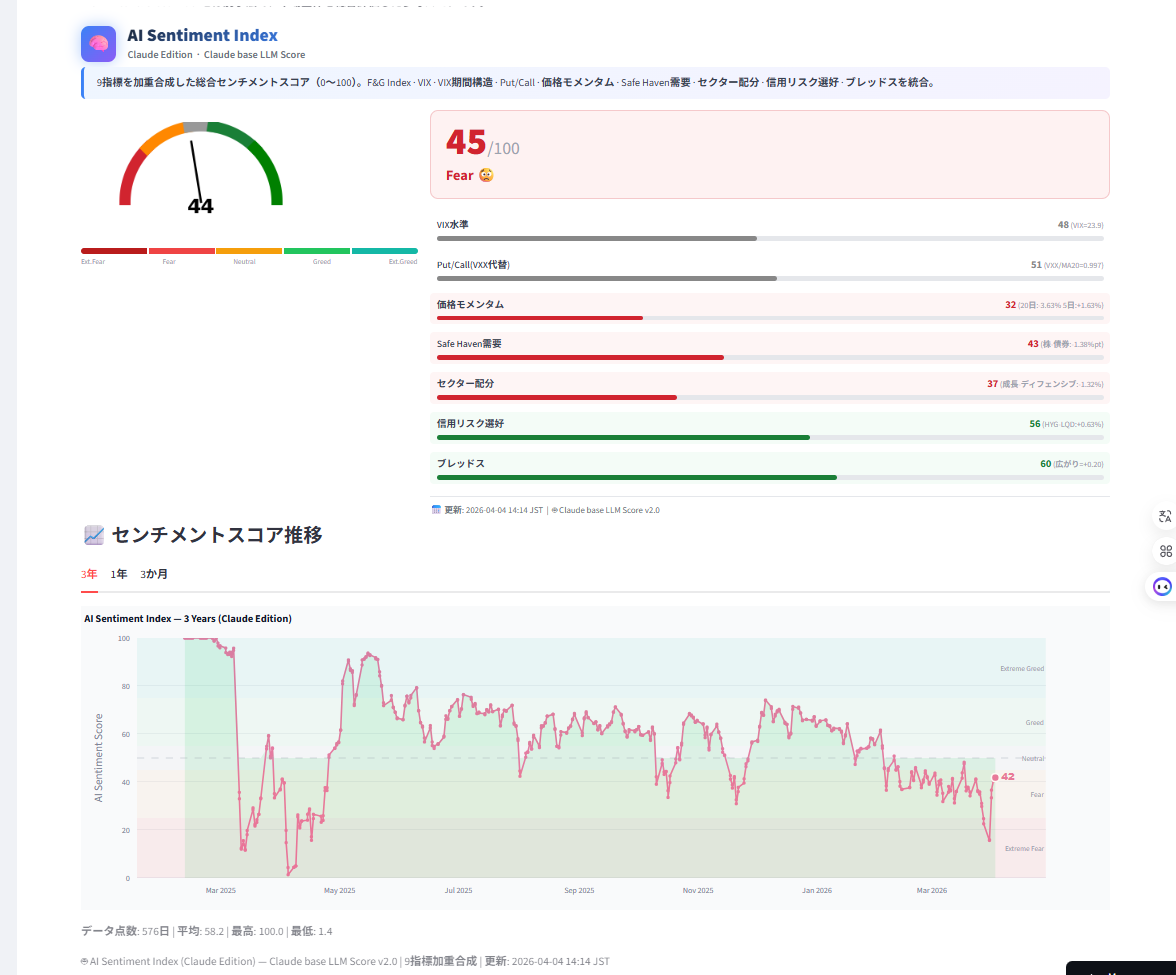Click the chart title AI Sentiment Index — 3 Years
1176x975 pixels.
(188, 619)
